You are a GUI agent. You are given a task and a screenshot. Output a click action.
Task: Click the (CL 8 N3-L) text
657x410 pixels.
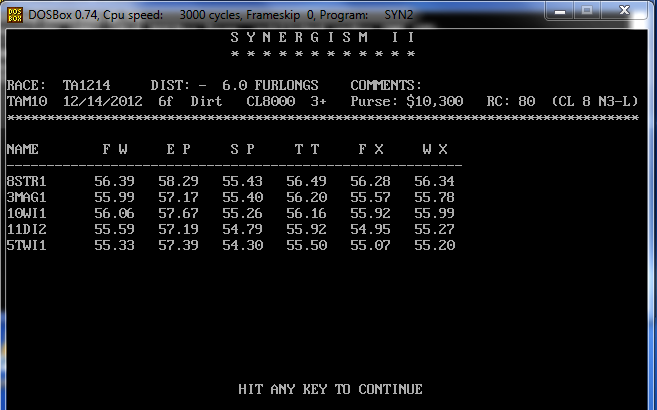[x=595, y=101]
